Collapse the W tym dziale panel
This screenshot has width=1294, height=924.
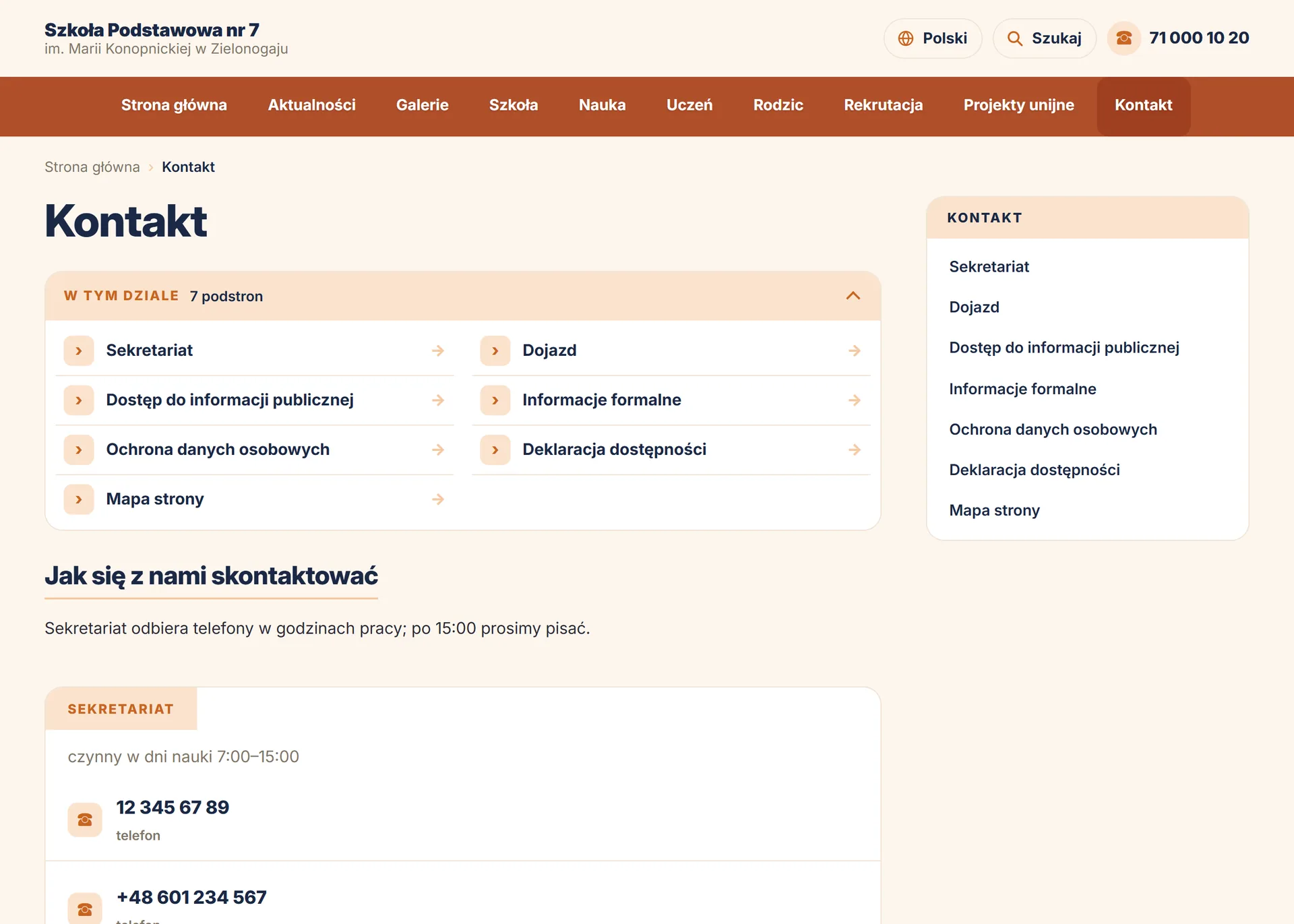point(853,296)
